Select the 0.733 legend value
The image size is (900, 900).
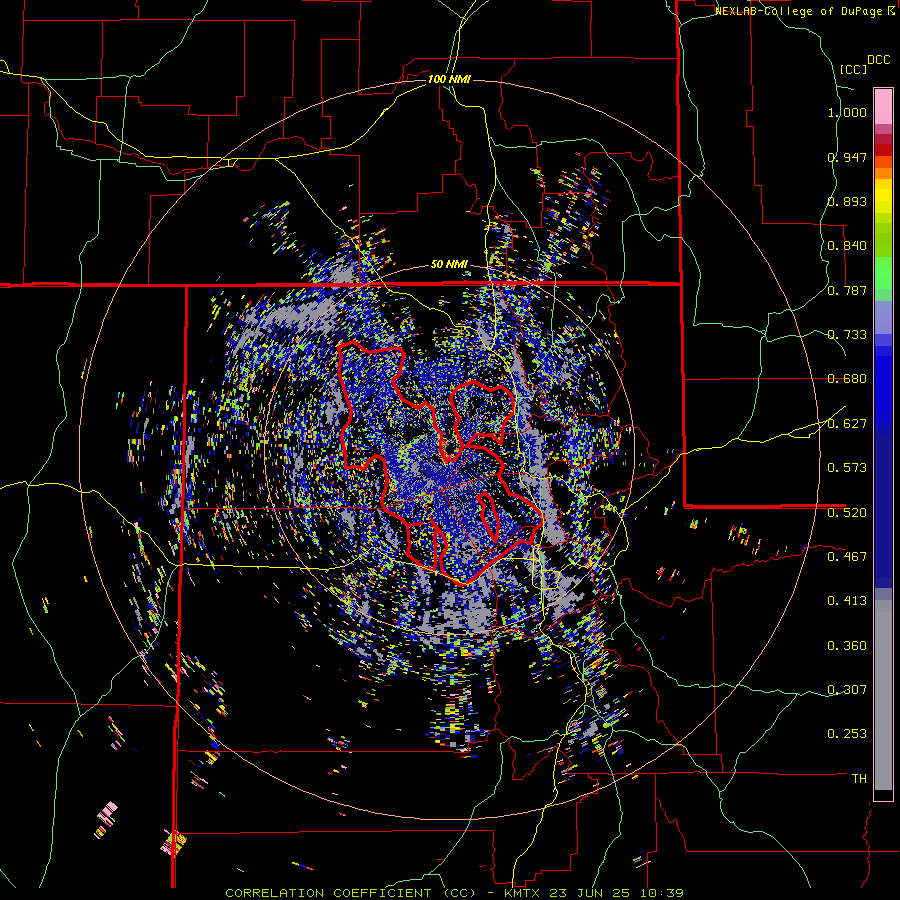point(847,335)
